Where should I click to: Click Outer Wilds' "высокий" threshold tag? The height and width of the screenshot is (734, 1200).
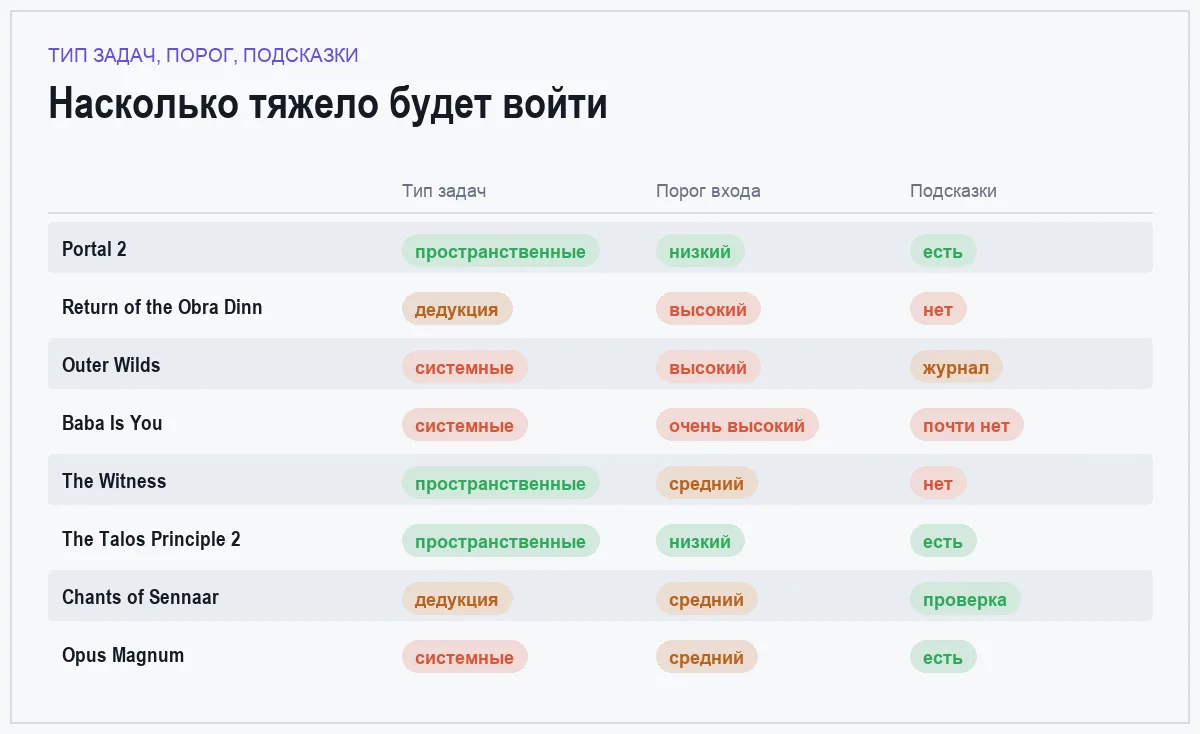click(708, 367)
